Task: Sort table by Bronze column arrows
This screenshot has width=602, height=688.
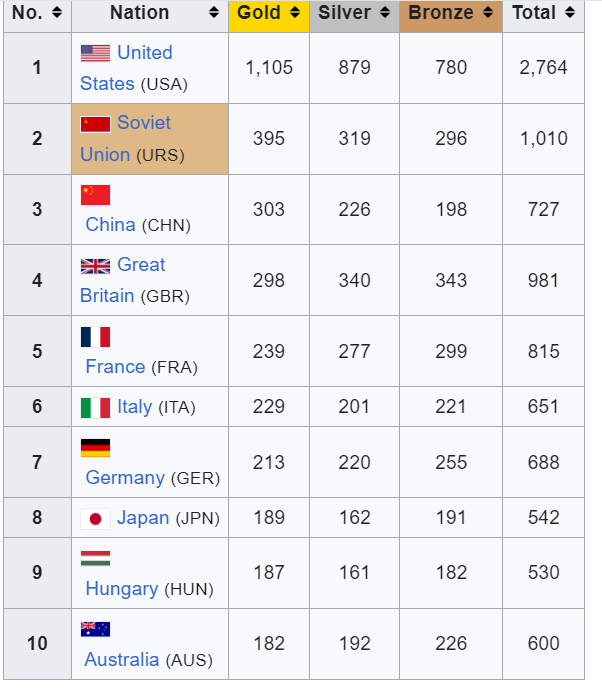Action: pyautogui.click(x=488, y=12)
